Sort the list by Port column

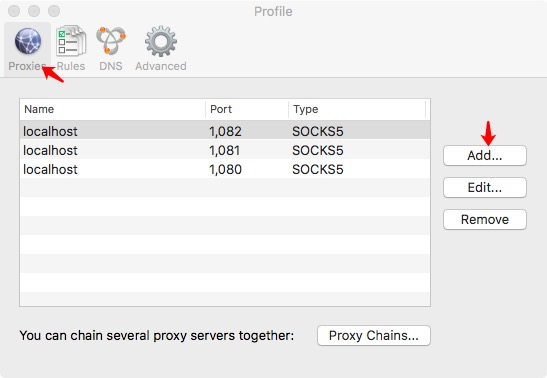247,109
